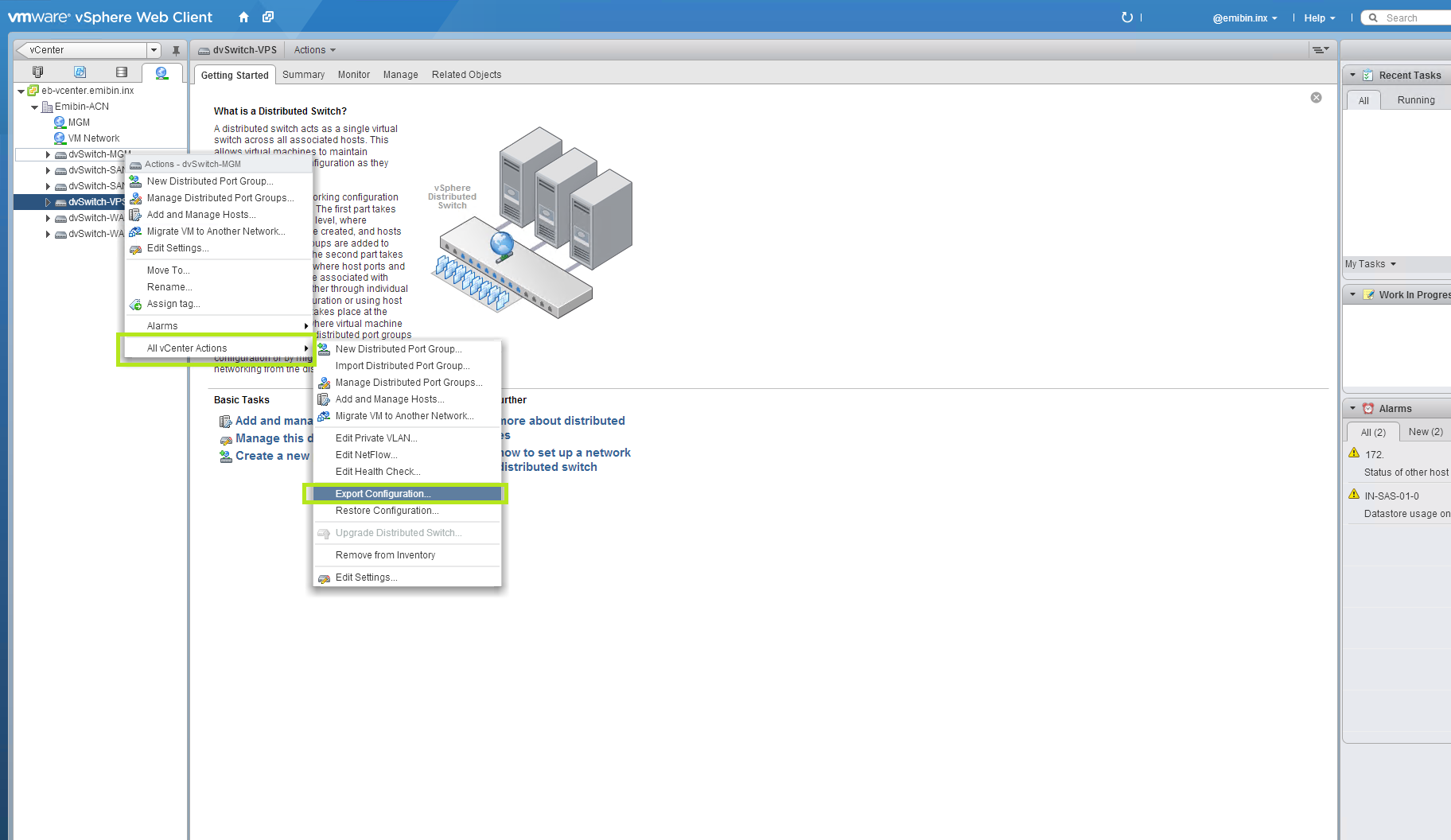Select the Getting Started tab
1451x840 pixels.
(x=235, y=75)
